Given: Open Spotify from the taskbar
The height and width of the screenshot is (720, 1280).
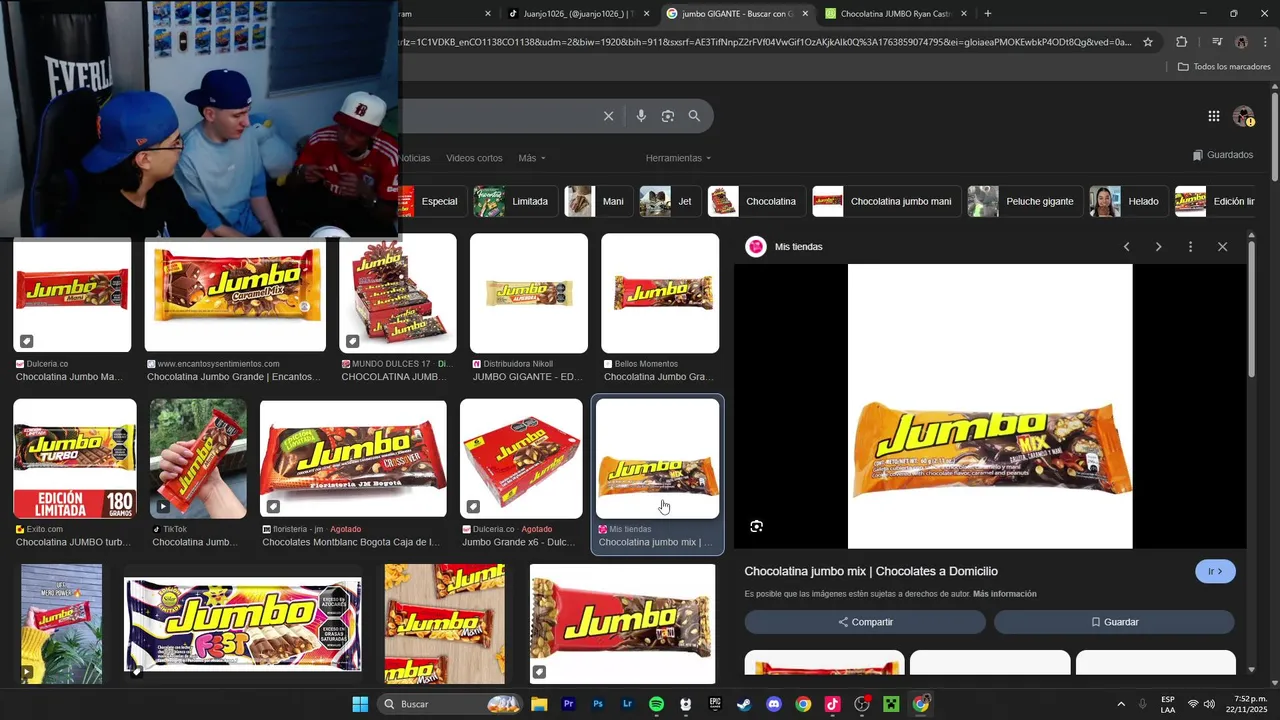Looking at the screenshot, I should [656, 704].
